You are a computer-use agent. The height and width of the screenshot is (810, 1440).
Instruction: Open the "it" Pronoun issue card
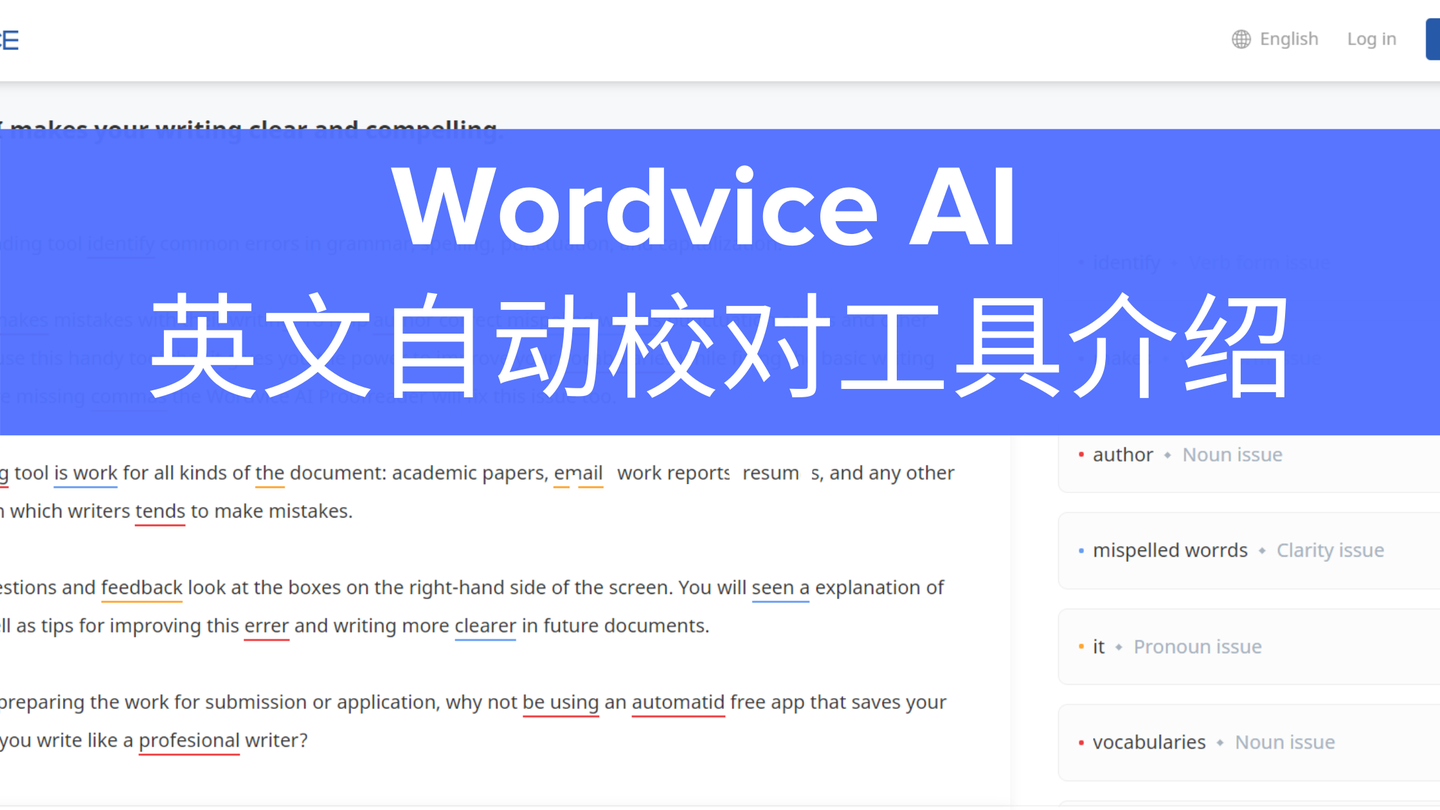(1249, 646)
